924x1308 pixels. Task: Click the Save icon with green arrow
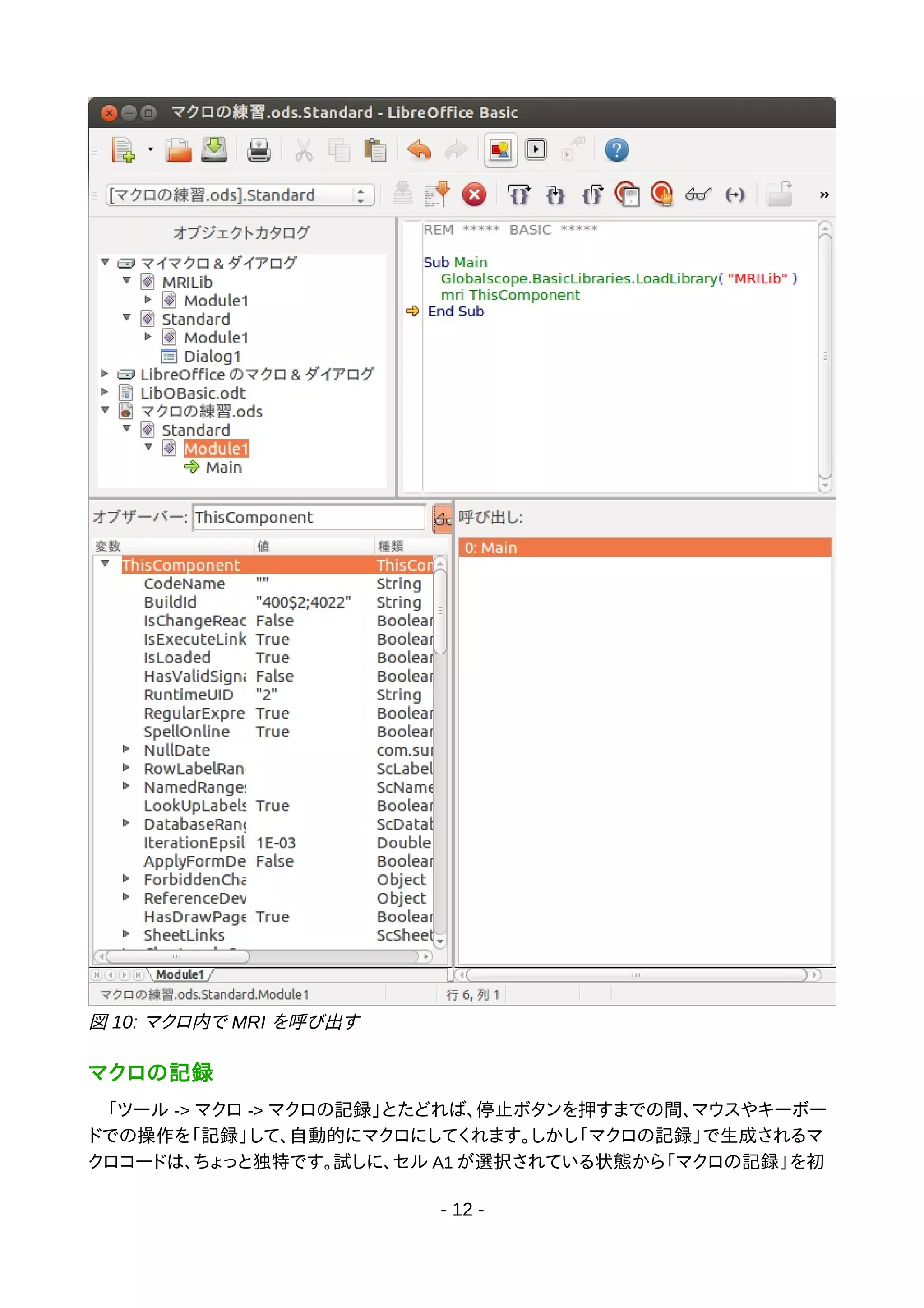pos(215,150)
